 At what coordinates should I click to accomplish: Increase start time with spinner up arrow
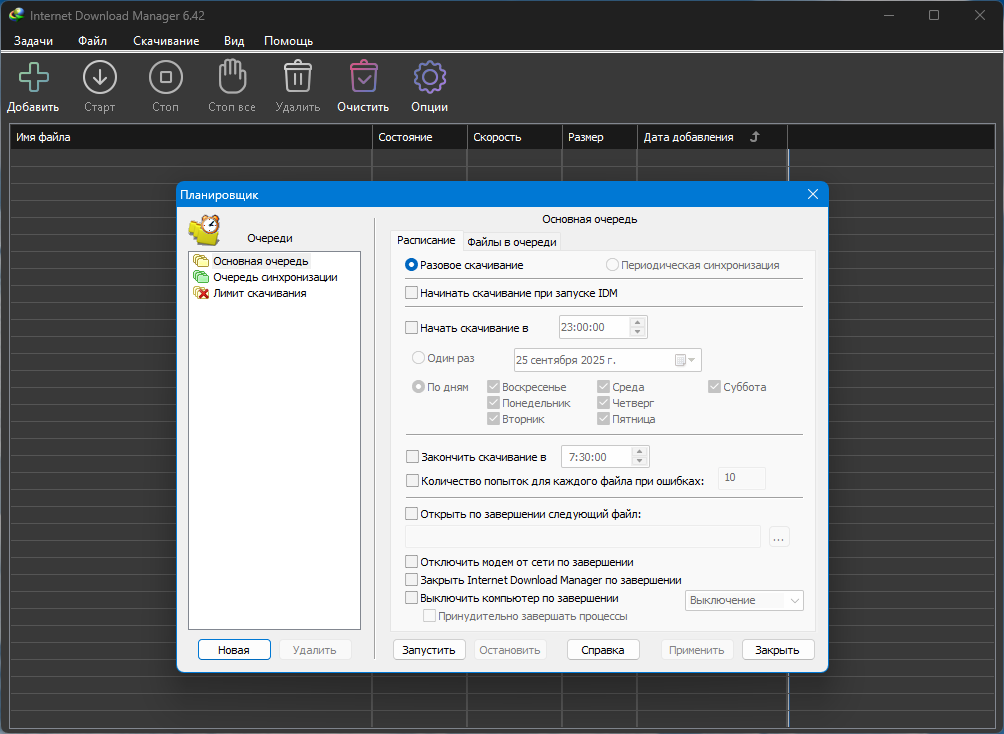pyautogui.click(x=638, y=322)
